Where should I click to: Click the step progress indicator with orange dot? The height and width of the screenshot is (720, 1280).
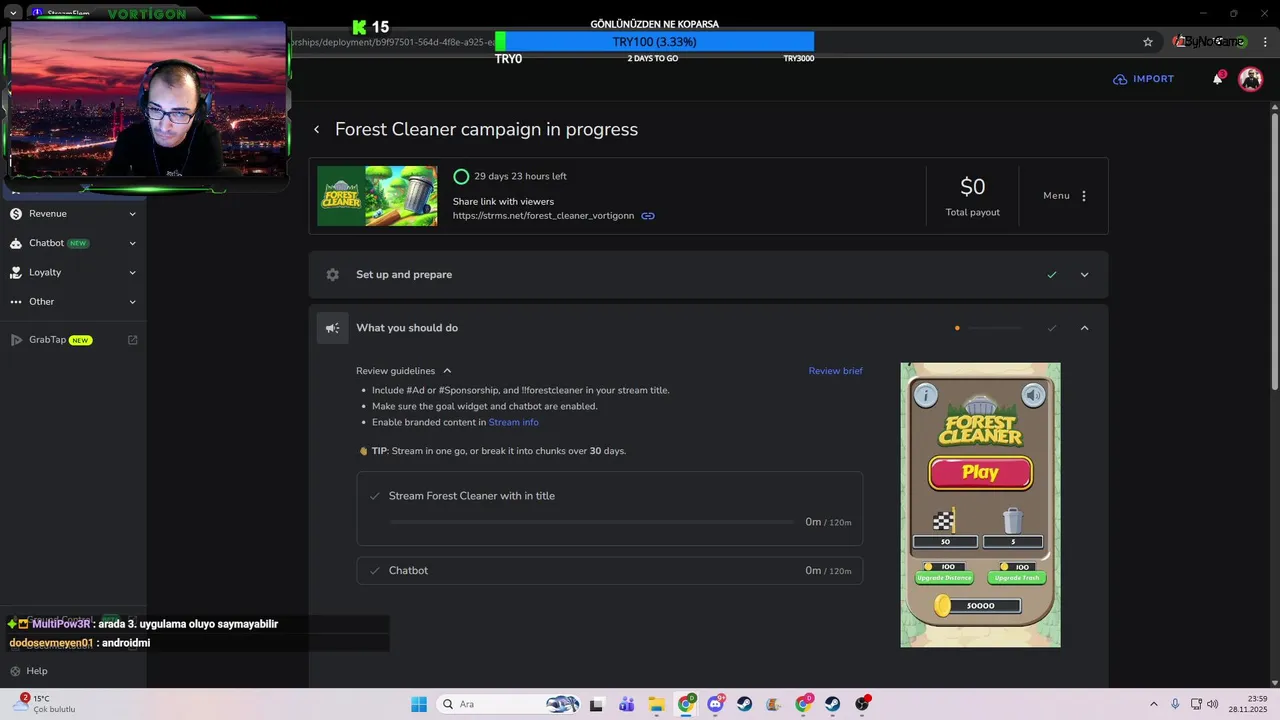pyautogui.click(x=988, y=328)
